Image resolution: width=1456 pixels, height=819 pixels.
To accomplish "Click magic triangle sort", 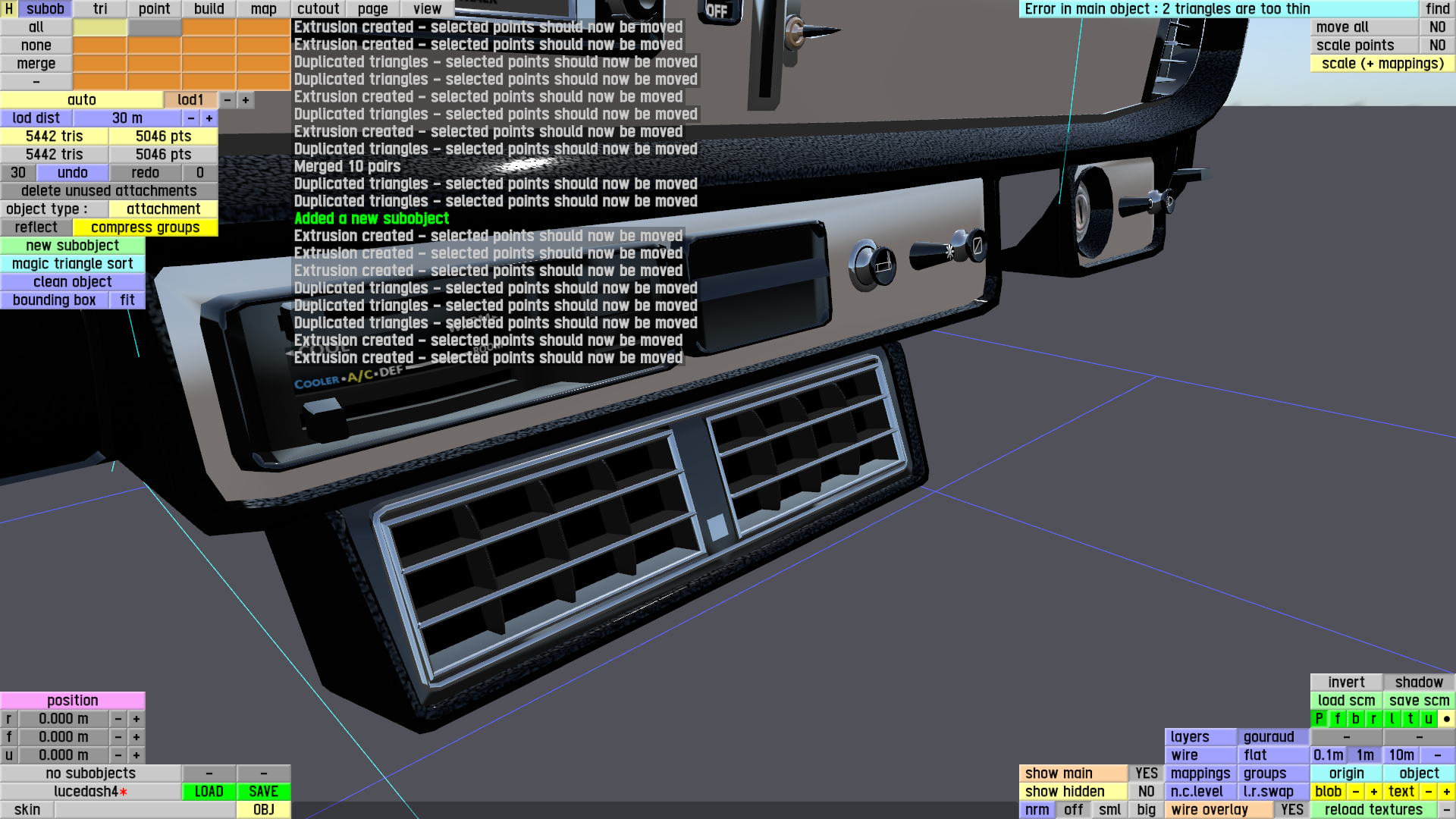I will click(x=72, y=264).
